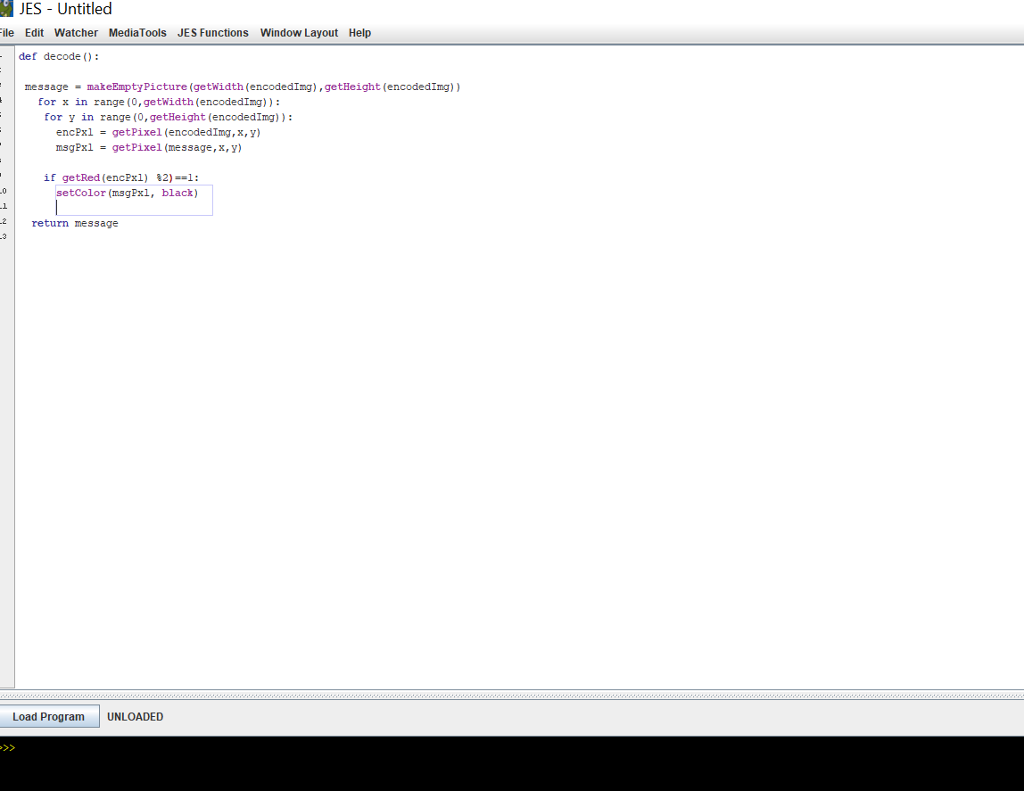Open the Edit menu
This screenshot has width=1024, height=791.
point(34,32)
